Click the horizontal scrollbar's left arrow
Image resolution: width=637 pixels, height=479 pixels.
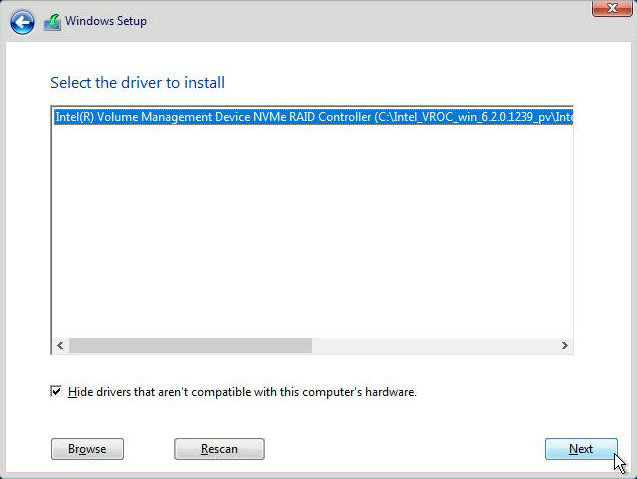click(60, 345)
